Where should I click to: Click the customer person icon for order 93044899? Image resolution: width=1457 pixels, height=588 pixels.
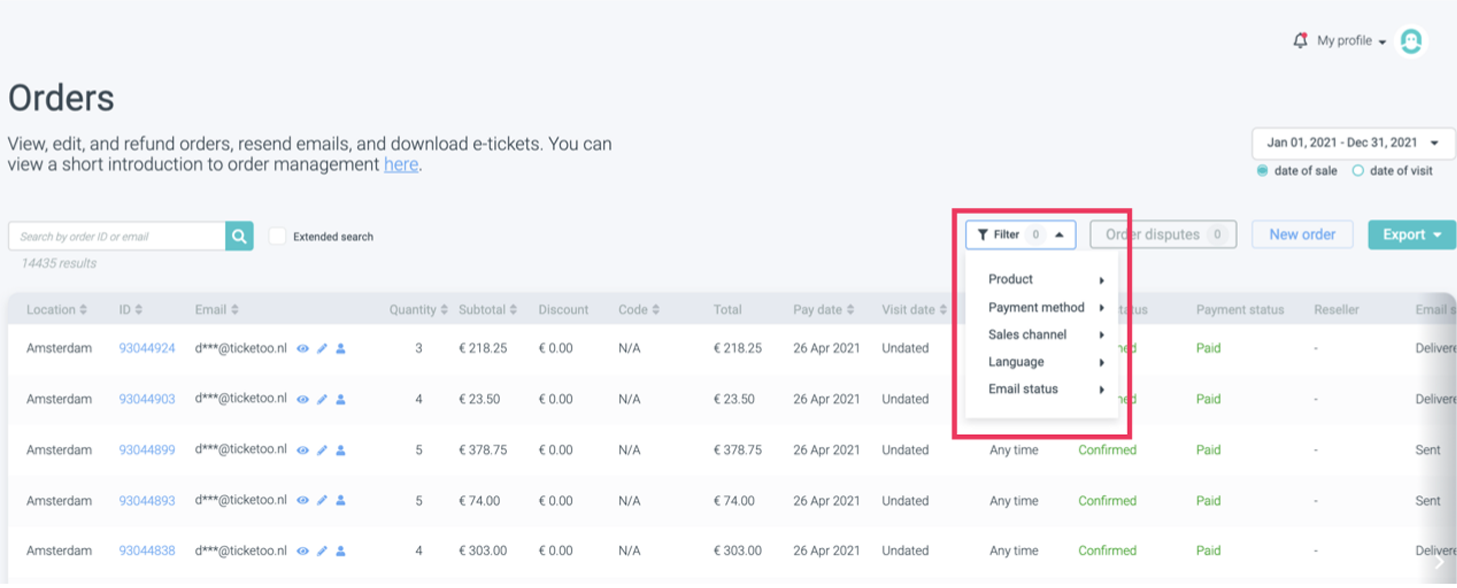341,450
